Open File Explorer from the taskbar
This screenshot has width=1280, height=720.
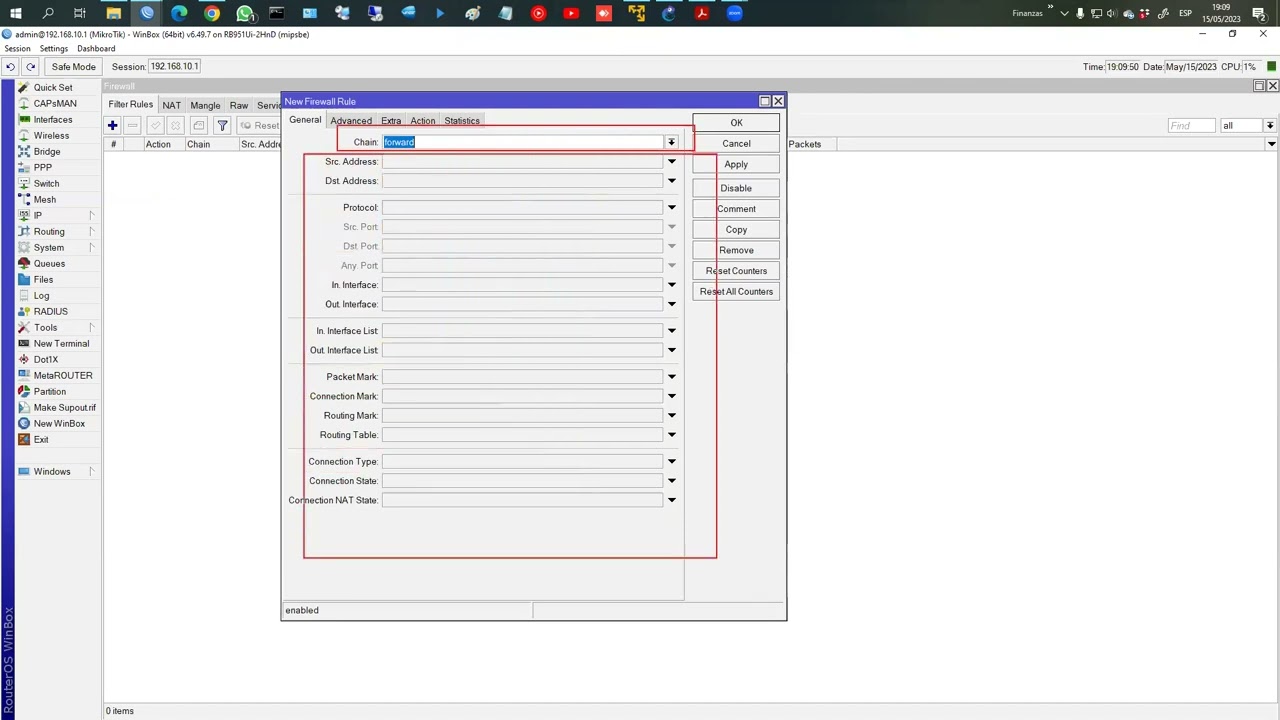click(114, 13)
